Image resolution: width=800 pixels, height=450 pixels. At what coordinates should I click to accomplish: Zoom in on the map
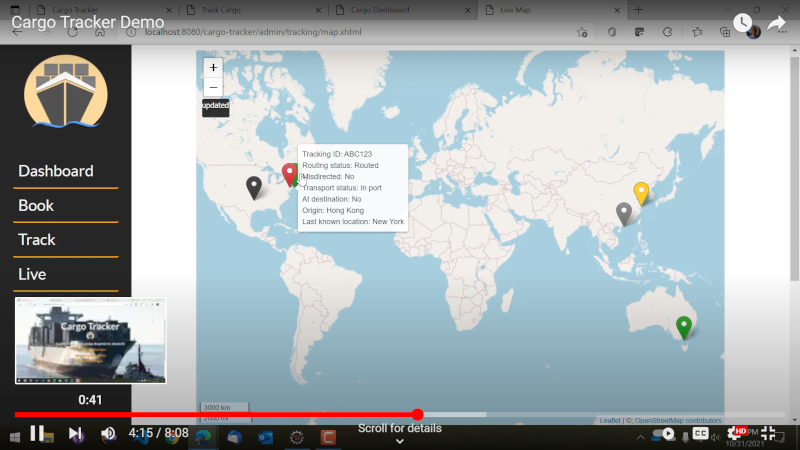click(213, 67)
